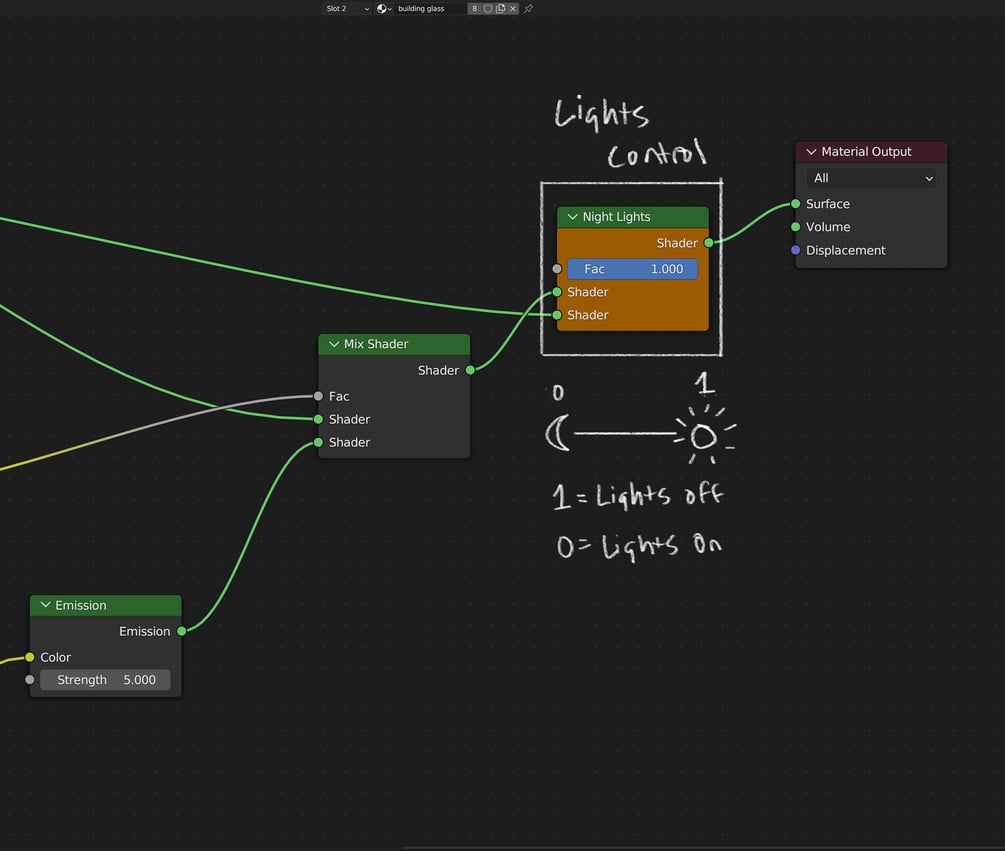The image size is (1005, 851).
Task: Select the Mix Shader node header
Action: click(x=394, y=344)
